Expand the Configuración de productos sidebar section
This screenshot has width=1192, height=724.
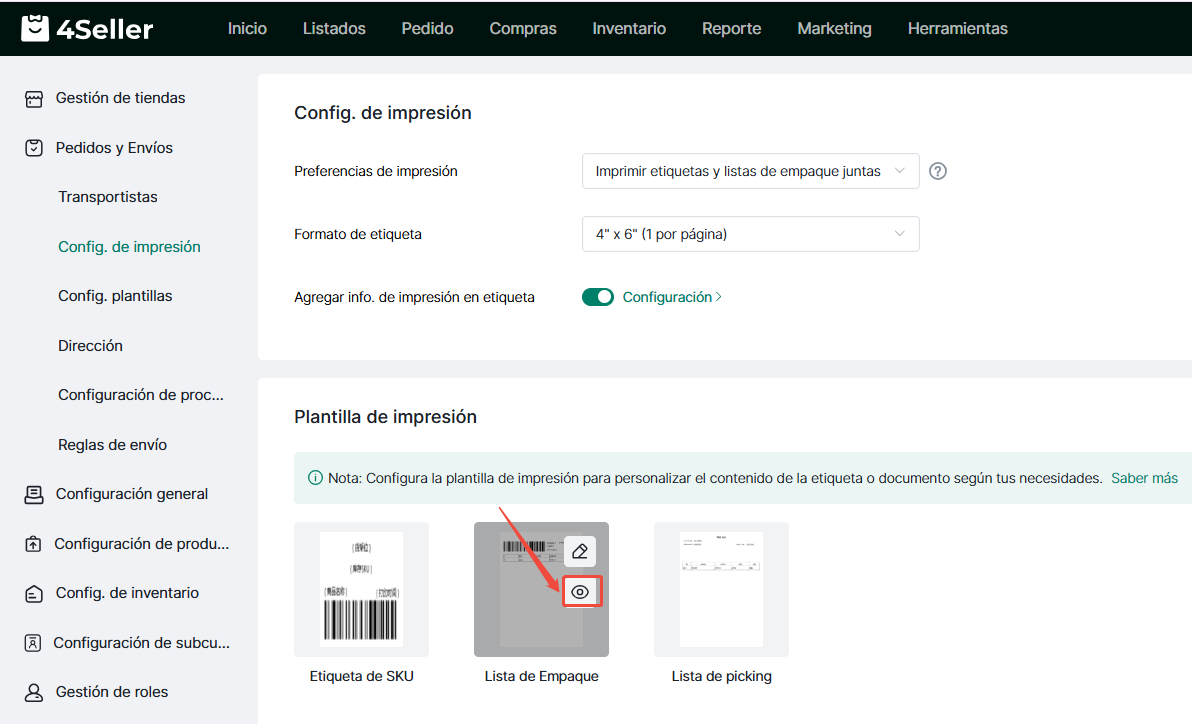click(141, 544)
